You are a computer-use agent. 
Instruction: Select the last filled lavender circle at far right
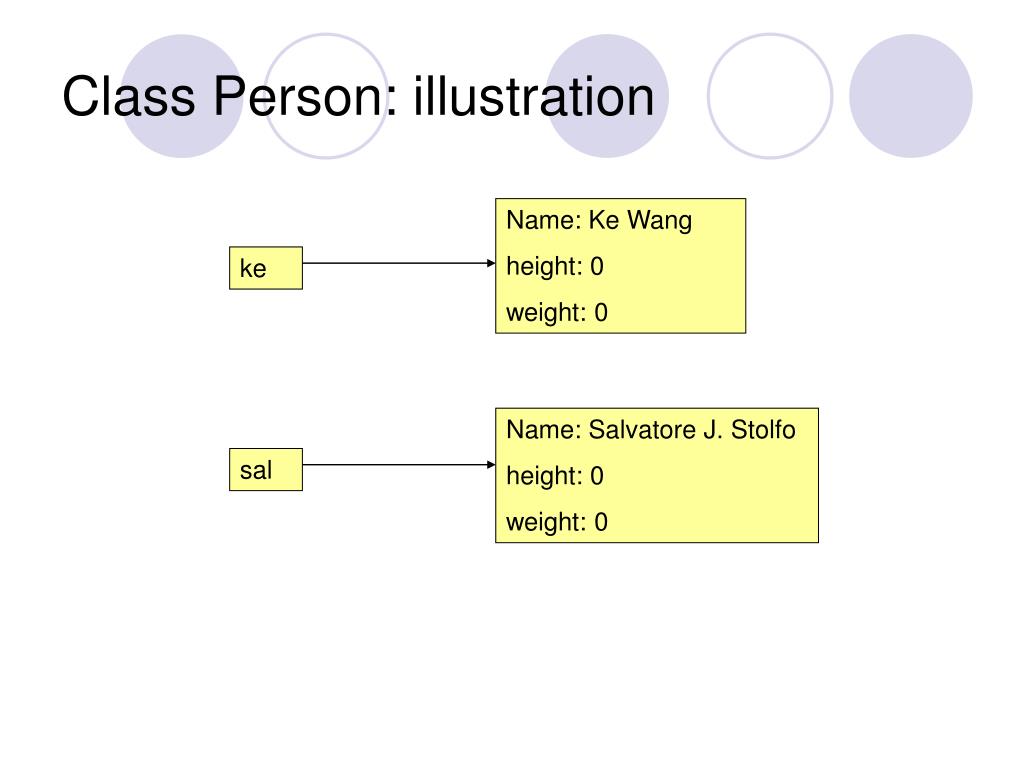coord(911,96)
